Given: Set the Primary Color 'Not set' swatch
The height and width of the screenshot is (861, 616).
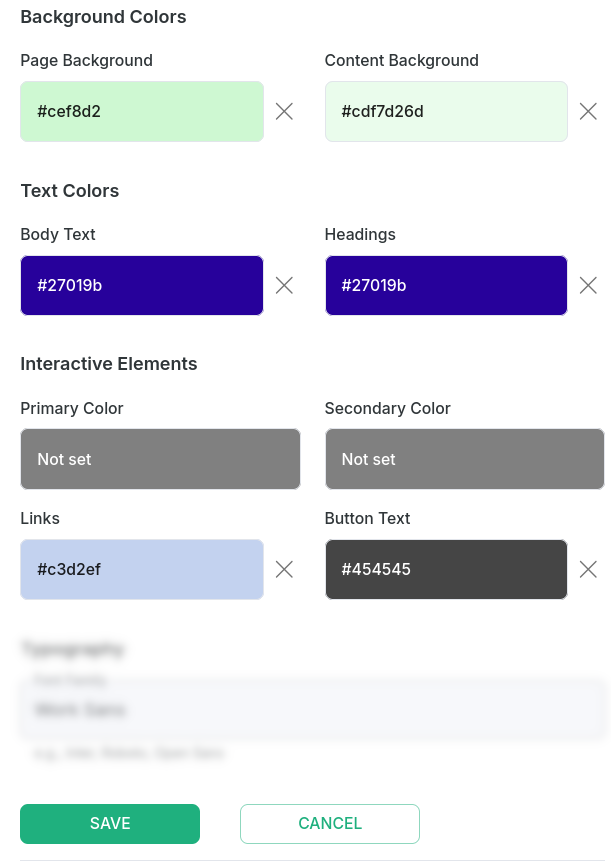Looking at the screenshot, I should (x=160, y=459).
